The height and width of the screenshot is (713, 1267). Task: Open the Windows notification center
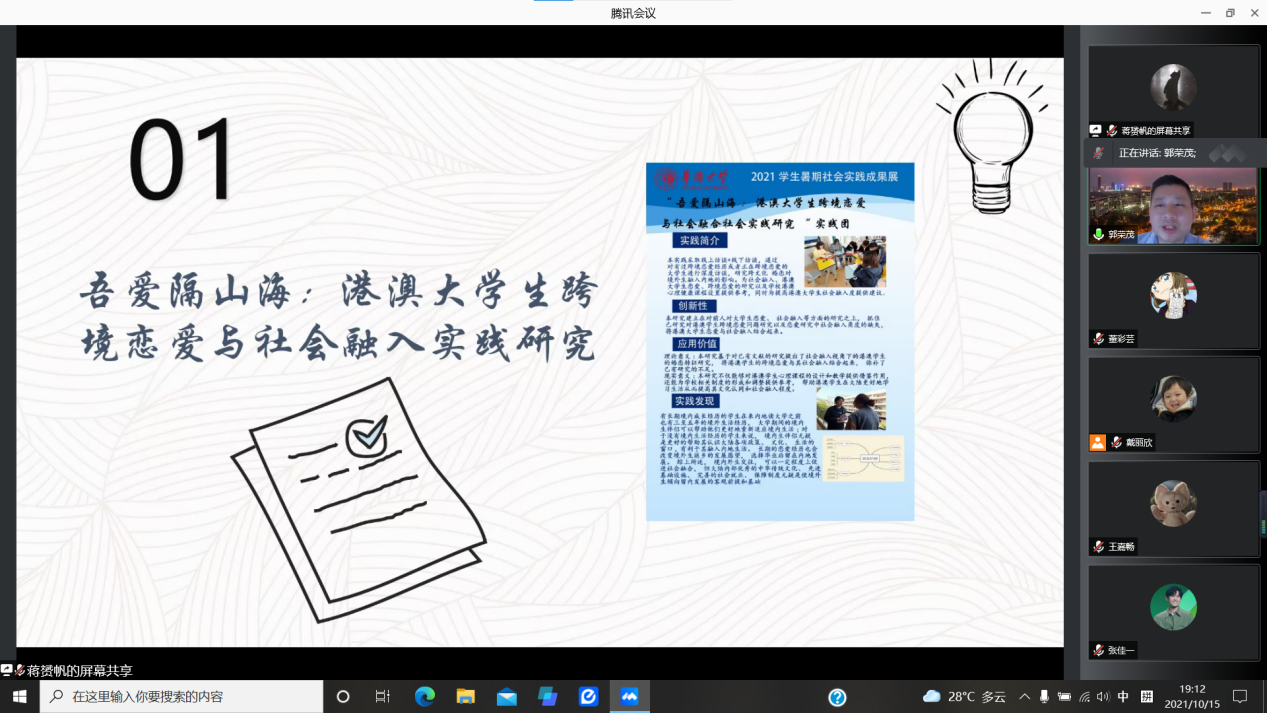tap(1240, 696)
